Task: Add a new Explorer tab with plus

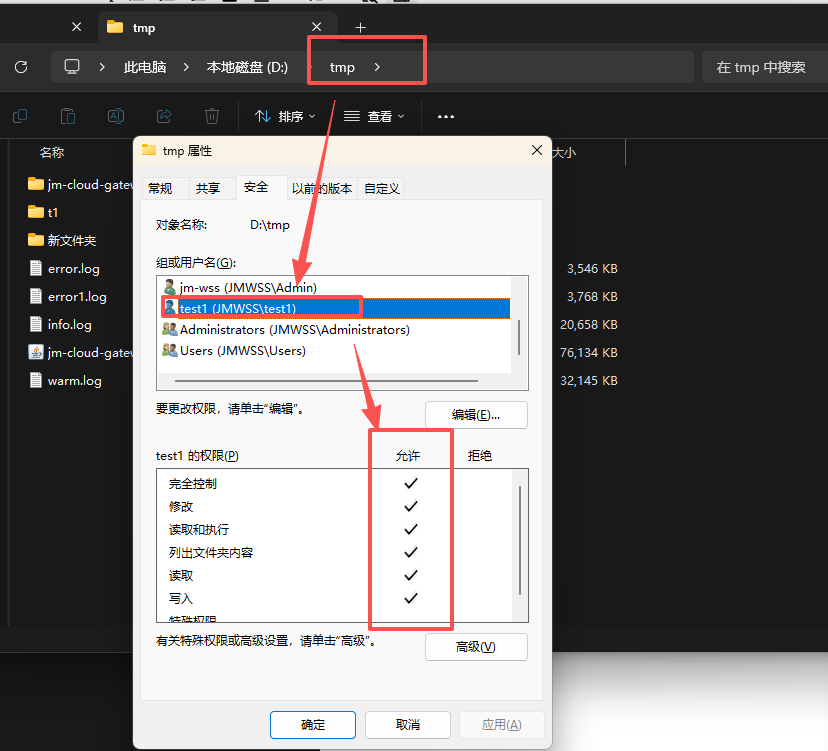Action: click(x=361, y=27)
